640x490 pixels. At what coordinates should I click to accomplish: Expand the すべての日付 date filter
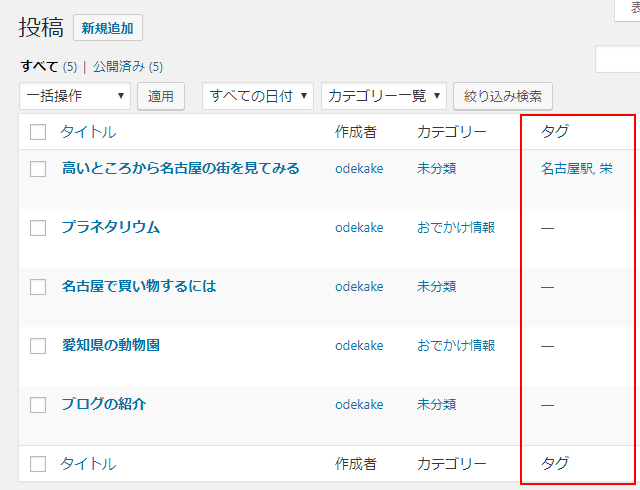[x=258, y=96]
